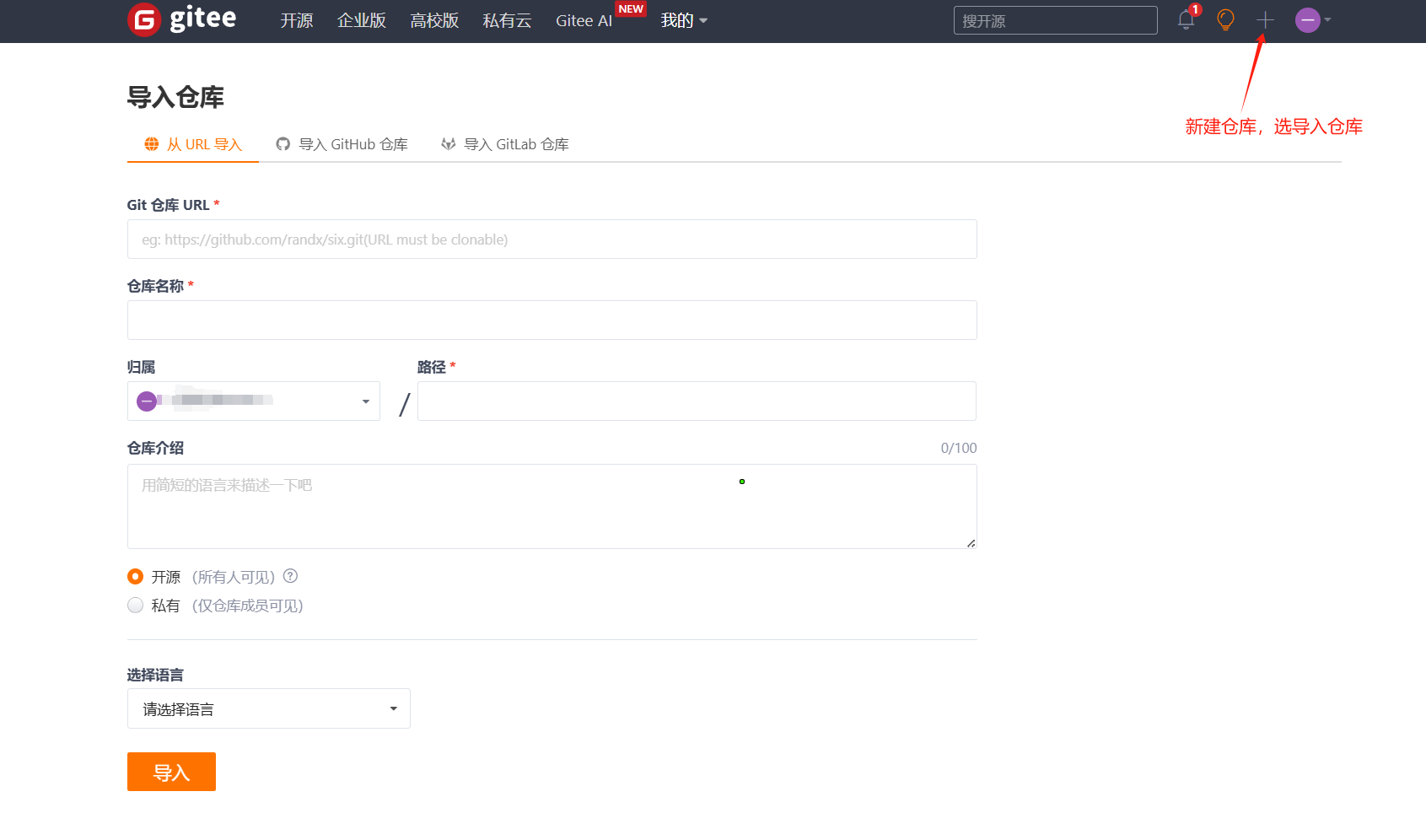Image resolution: width=1426 pixels, height=840 pixels.
Task: Open the 开源 menu item
Action: tap(297, 20)
